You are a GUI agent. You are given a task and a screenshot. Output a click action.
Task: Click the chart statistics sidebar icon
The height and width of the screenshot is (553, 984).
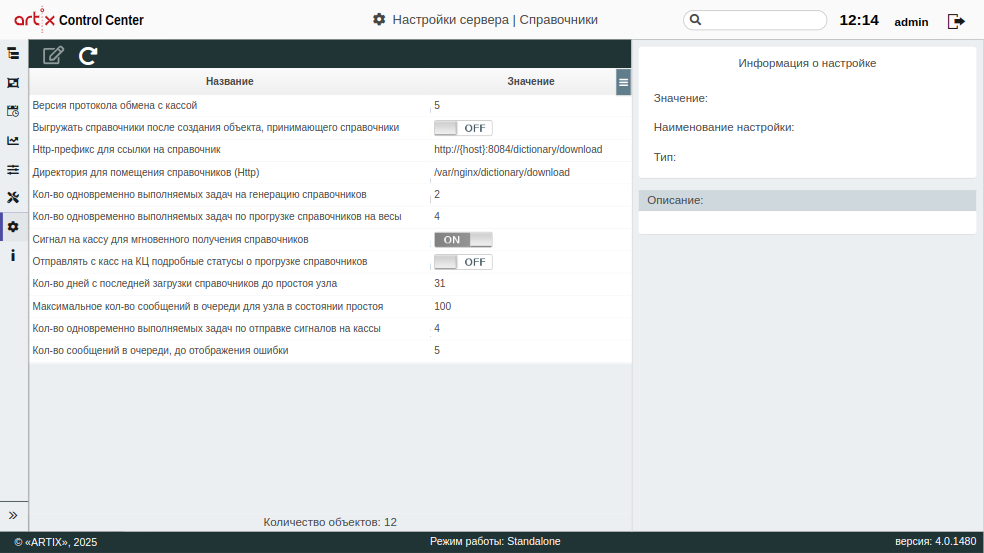pos(13,141)
